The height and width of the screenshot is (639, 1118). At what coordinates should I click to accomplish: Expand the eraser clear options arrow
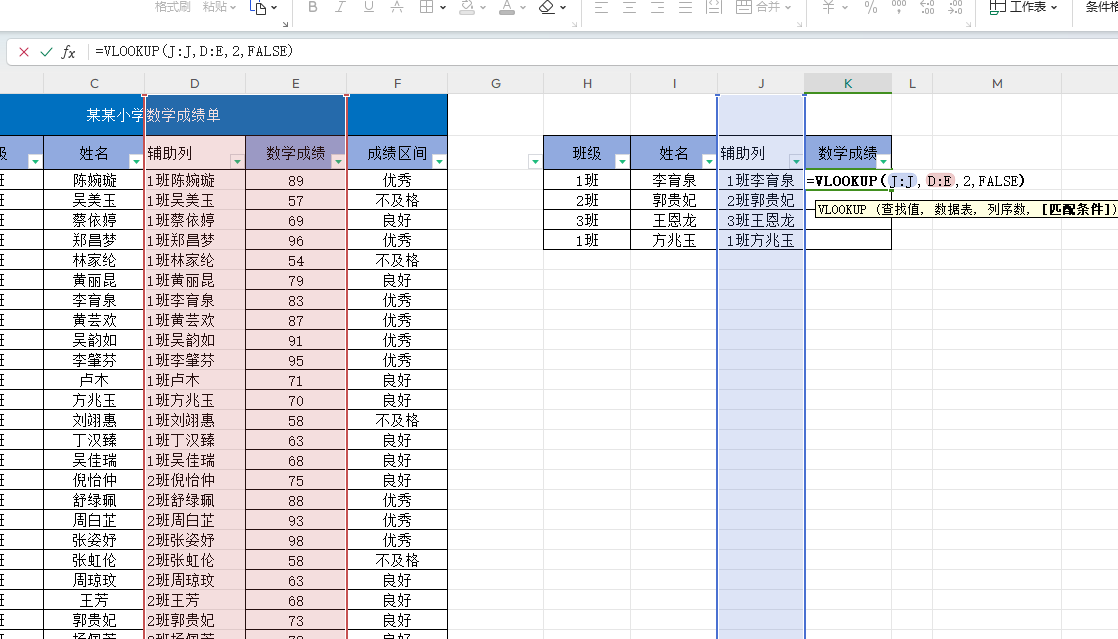[563, 8]
